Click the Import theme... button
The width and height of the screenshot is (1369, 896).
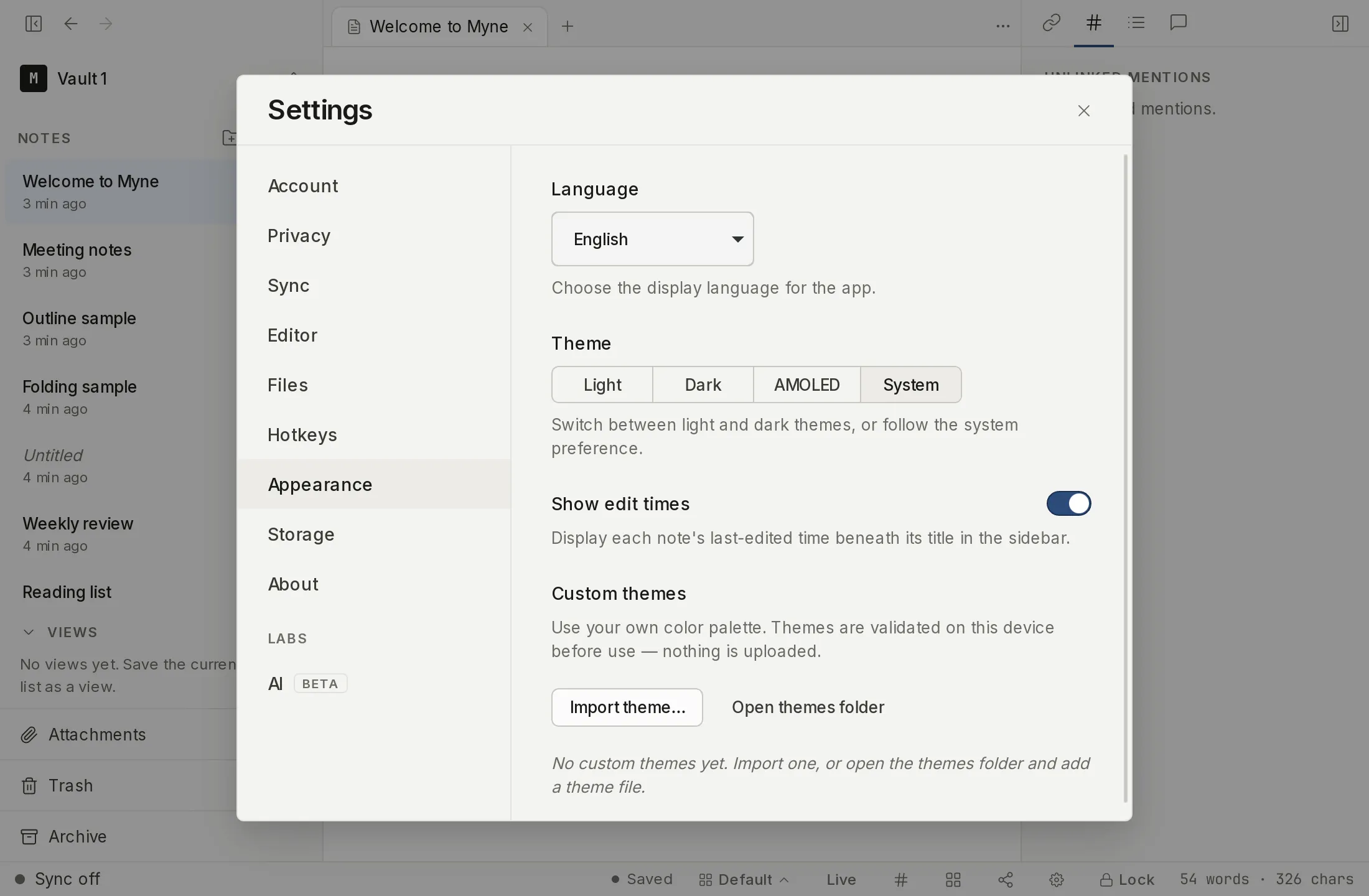(627, 707)
